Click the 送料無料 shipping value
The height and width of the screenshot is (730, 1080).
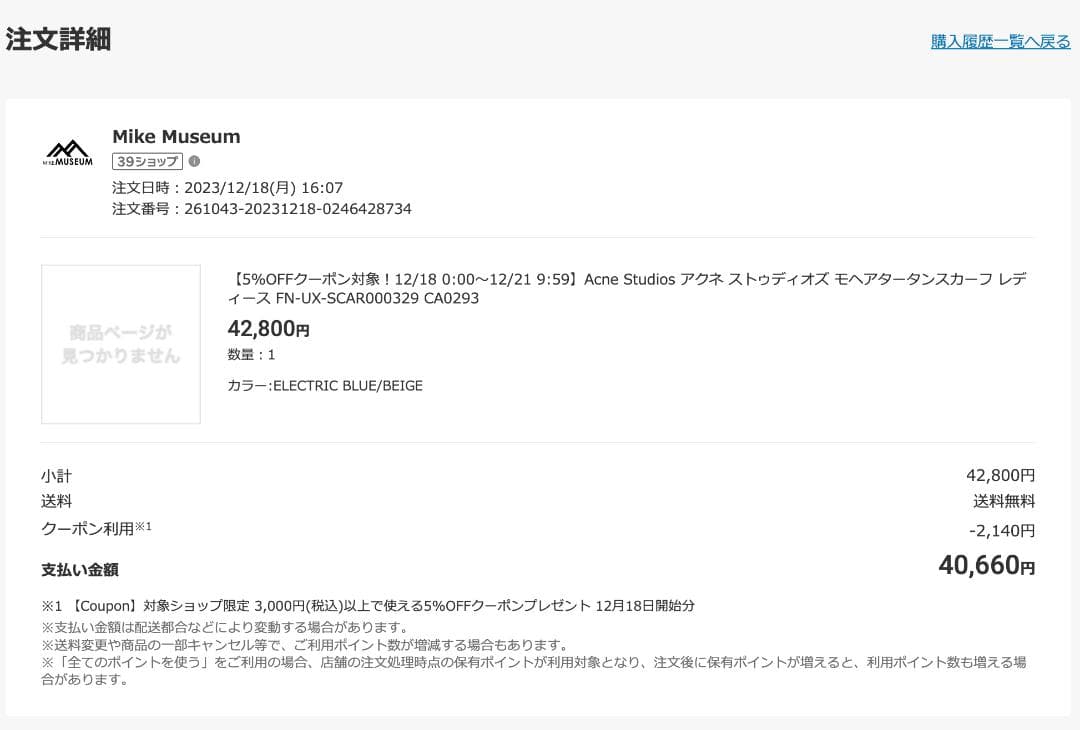click(x=1004, y=501)
